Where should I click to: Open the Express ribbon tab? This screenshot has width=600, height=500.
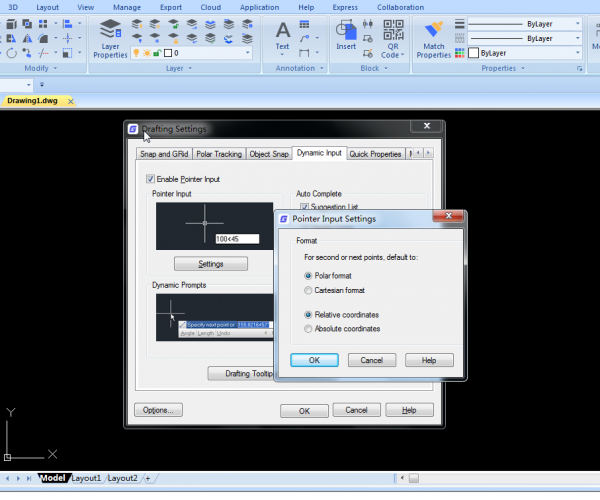(345, 7)
